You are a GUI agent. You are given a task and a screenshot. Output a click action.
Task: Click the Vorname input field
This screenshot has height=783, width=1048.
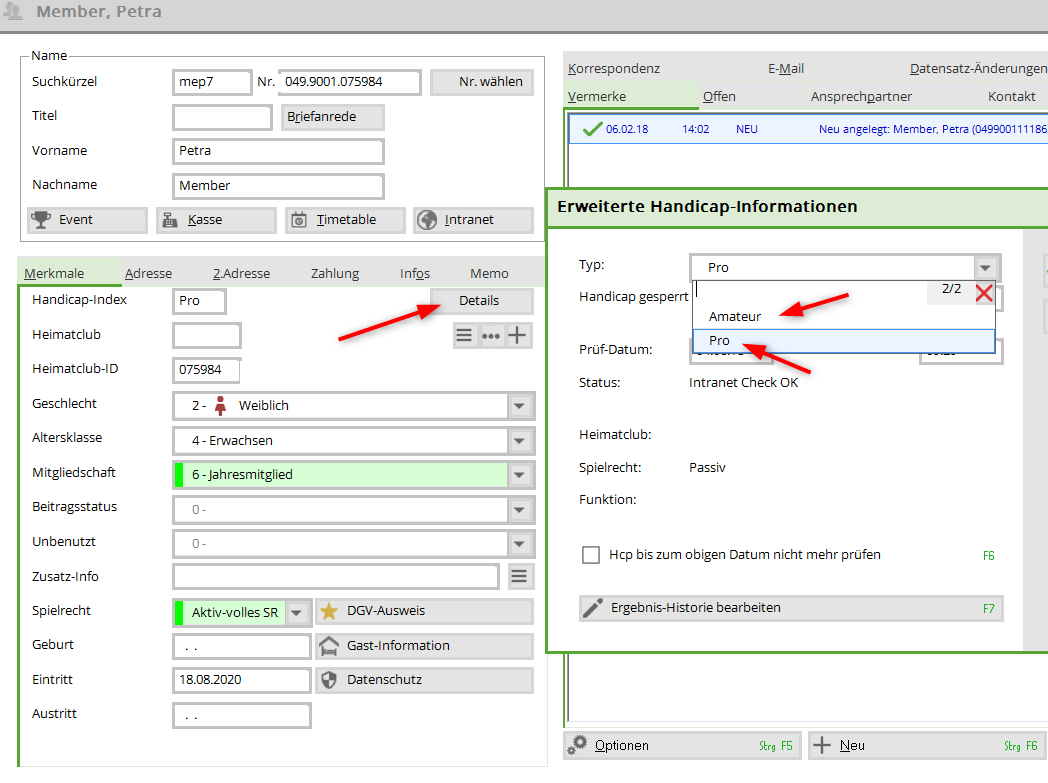278,151
